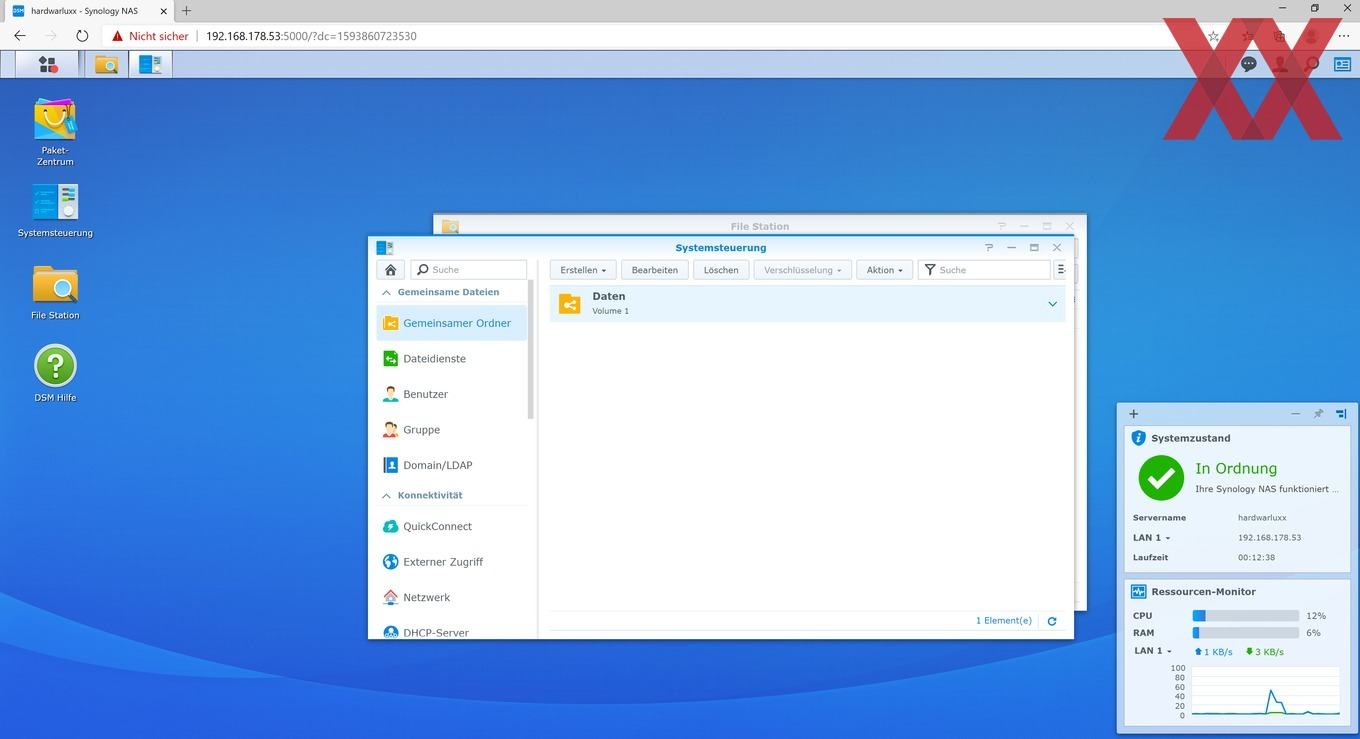Open Netzwerk settings
The image size is (1360, 739).
point(451,597)
